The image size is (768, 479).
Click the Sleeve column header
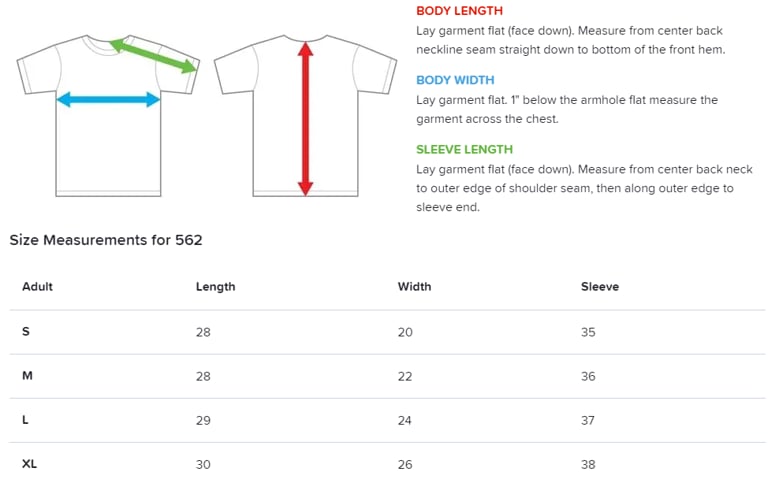pos(600,287)
